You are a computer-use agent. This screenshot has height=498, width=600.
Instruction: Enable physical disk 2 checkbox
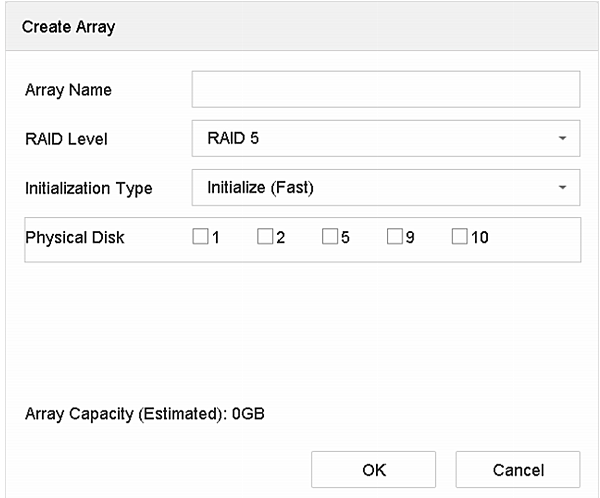[264, 238]
